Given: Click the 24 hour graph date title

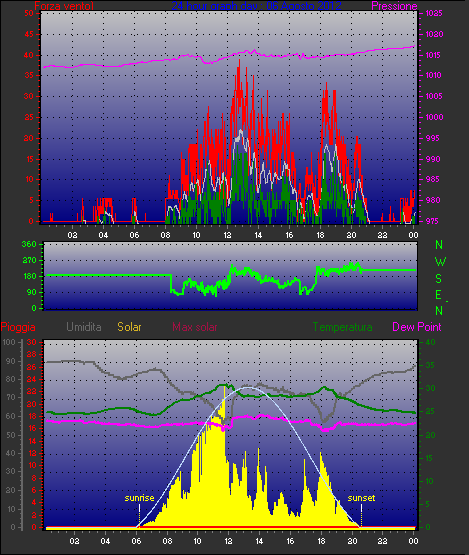Looking at the screenshot, I should click(256, 6).
